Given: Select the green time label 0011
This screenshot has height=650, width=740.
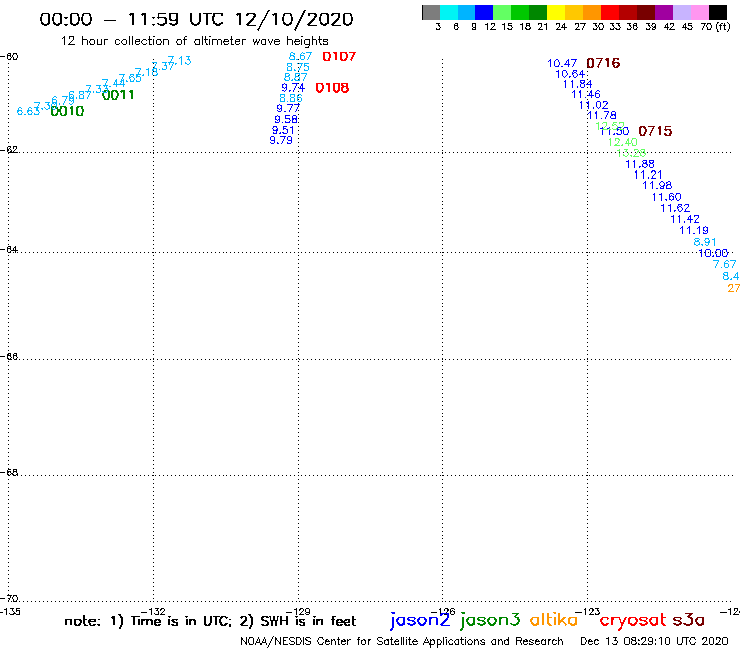Looking at the screenshot, I should 118,95.
